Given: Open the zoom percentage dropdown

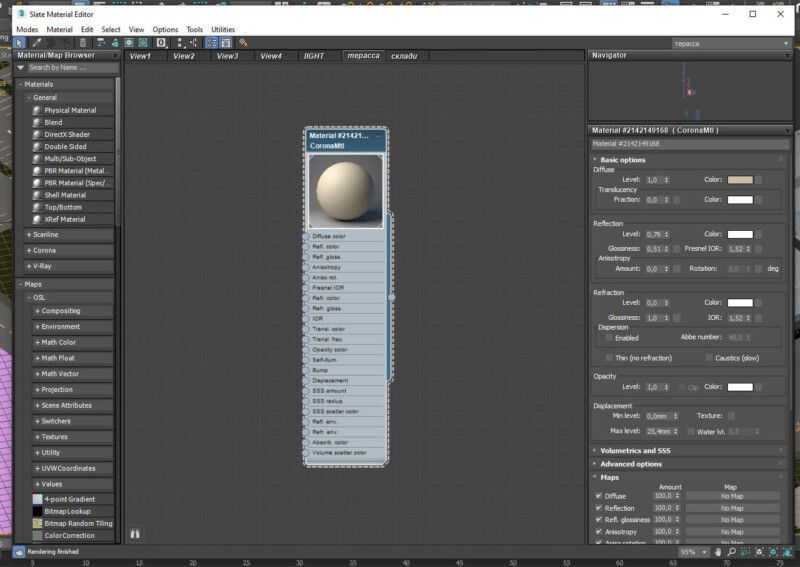Looking at the screenshot, I should pyautogui.click(x=705, y=552).
